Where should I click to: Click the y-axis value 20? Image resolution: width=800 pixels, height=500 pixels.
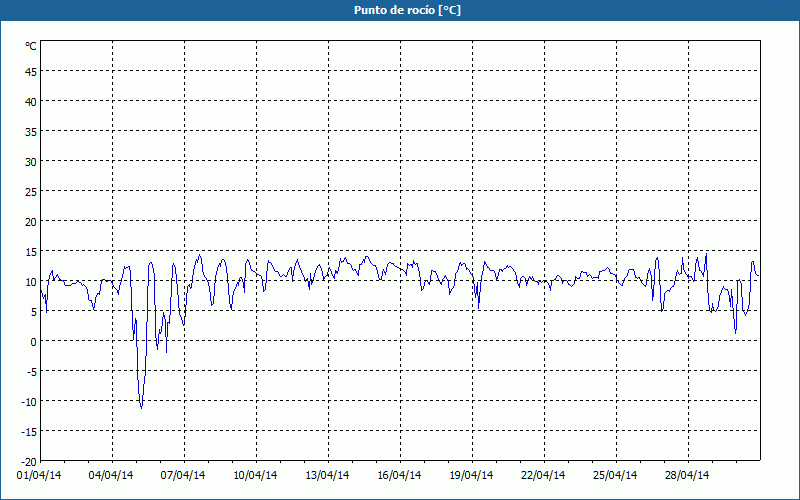click(31, 222)
